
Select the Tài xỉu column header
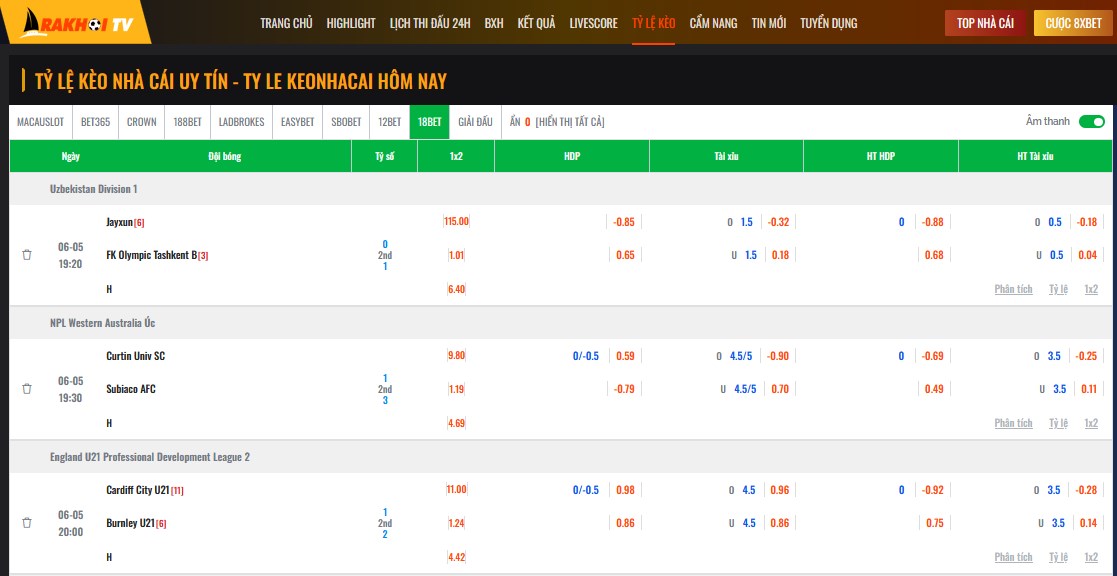pyautogui.click(x=726, y=156)
